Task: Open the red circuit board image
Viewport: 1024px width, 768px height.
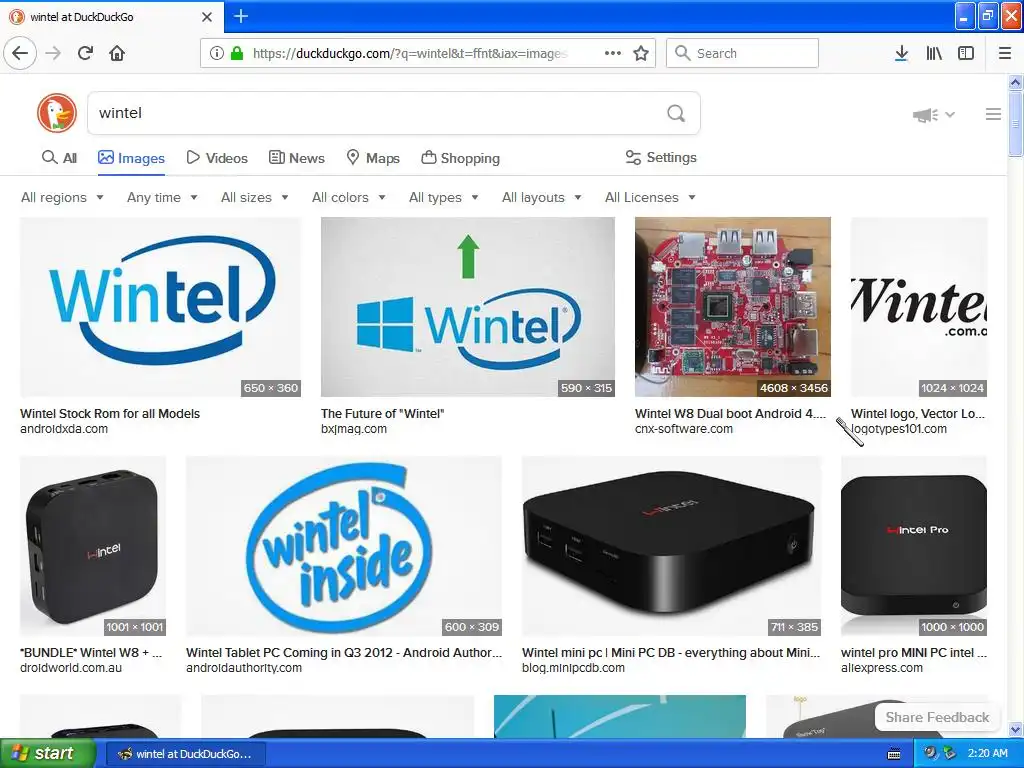Action: click(x=733, y=307)
